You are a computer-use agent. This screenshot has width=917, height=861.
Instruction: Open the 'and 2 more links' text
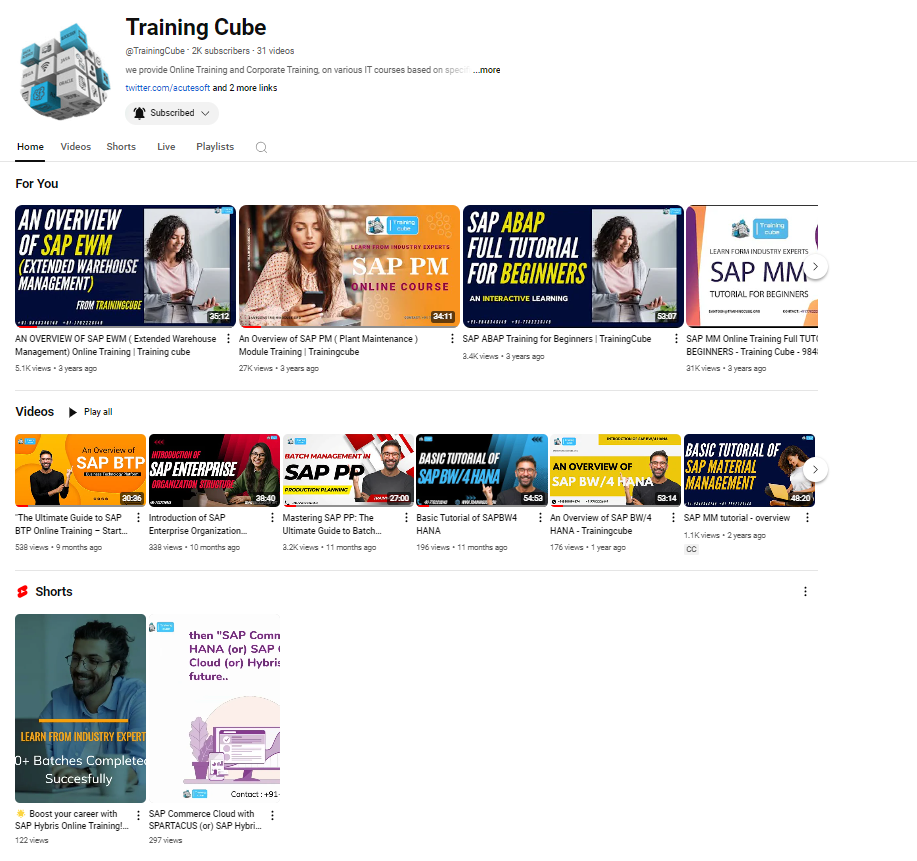(245, 88)
